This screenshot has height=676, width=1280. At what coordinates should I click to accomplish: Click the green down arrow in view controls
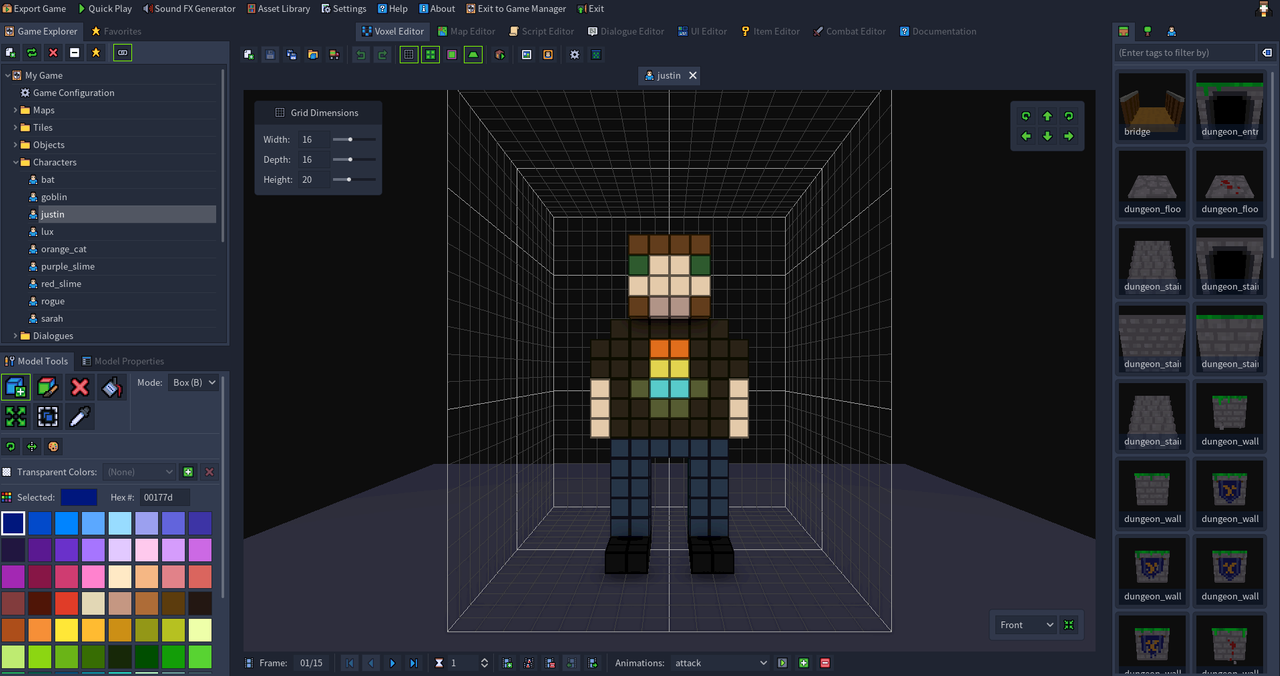(x=1047, y=136)
